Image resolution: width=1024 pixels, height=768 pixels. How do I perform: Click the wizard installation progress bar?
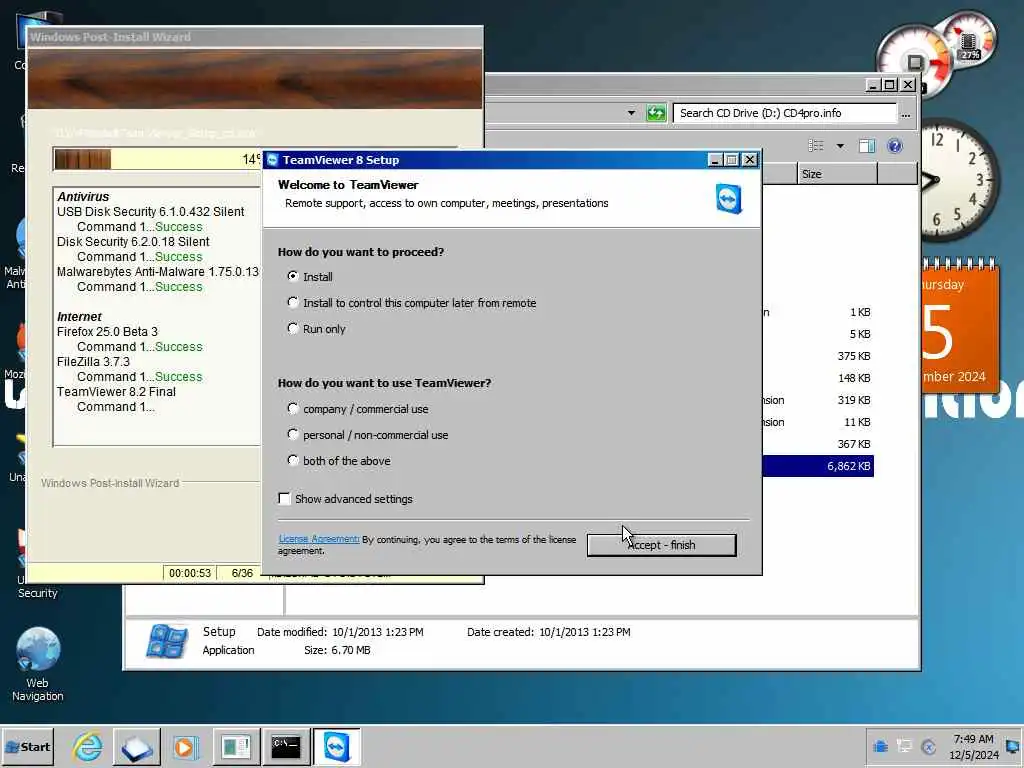pyautogui.click(x=157, y=159)
